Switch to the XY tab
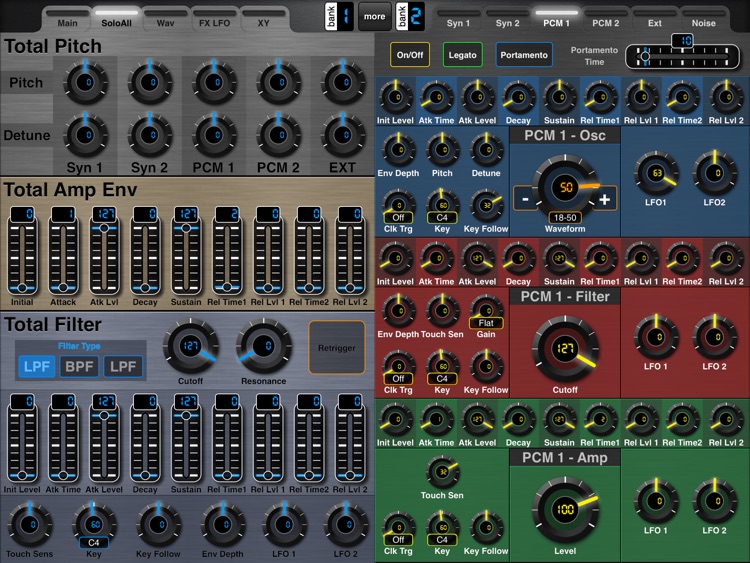This screenshot has width=750, height=563. [x=264, y=19]
